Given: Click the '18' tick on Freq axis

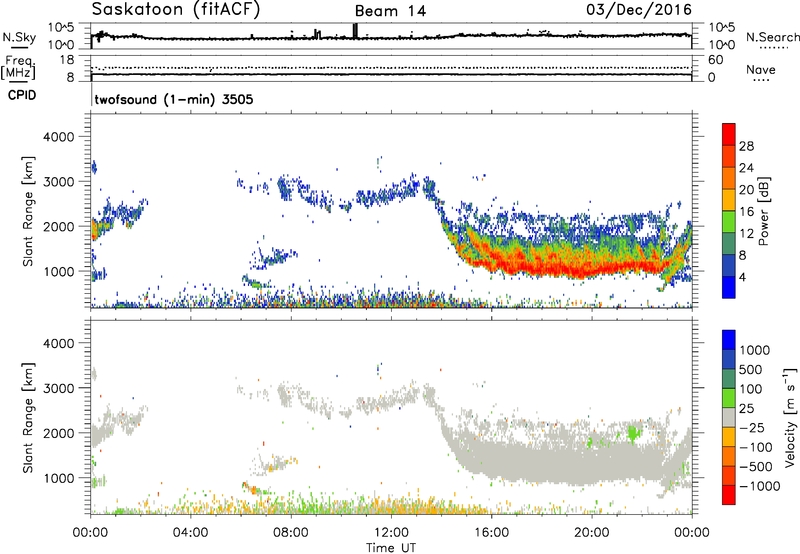Looking at the screenshot, I should click(67, 60).
